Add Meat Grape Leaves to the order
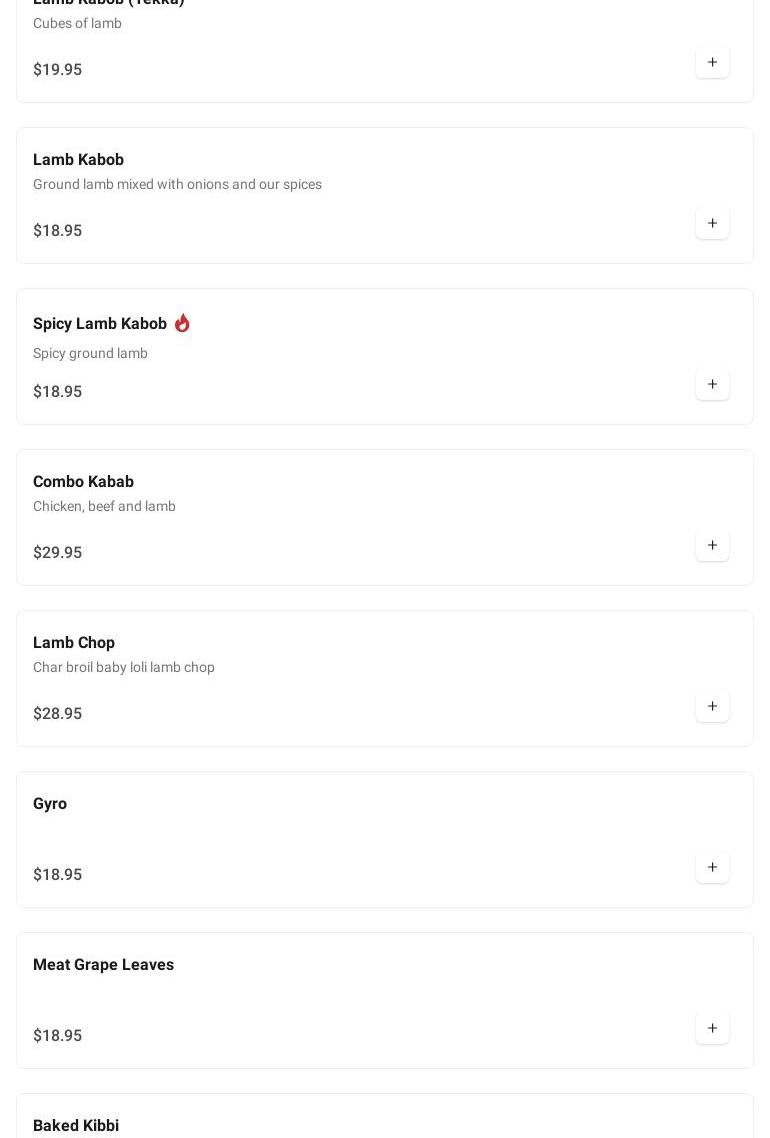770x1138 pixels. pyautogui.click(x=712, y=1029)
